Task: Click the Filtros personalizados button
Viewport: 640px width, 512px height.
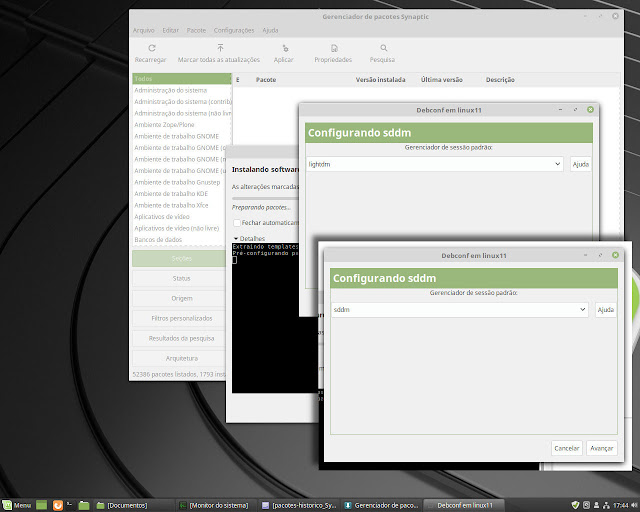Action: point(179,318)
